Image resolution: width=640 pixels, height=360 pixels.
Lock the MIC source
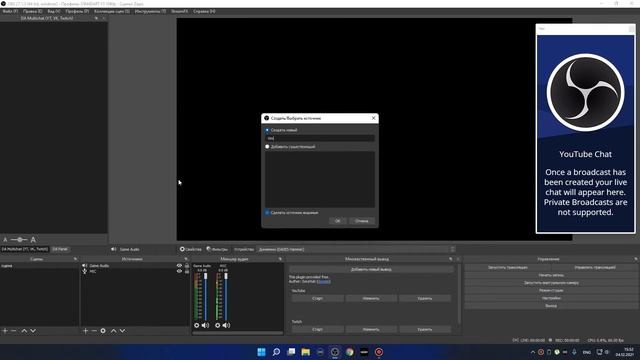(187, 271)
